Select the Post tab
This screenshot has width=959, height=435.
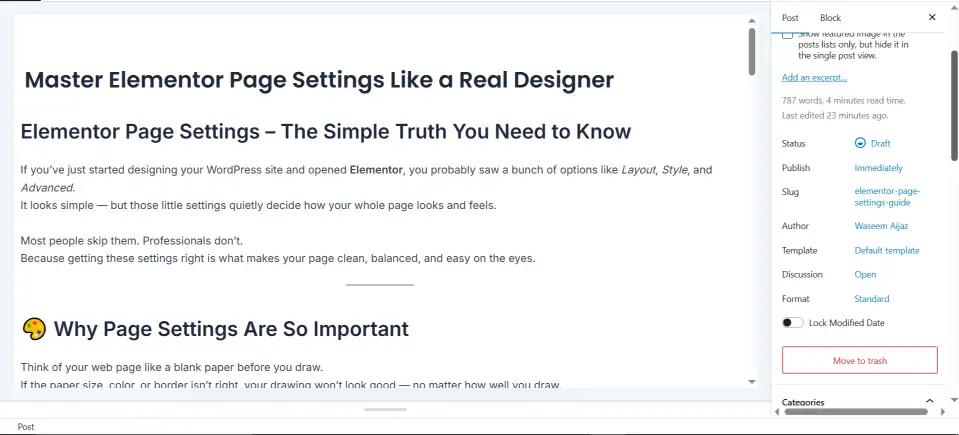(790, 18)
